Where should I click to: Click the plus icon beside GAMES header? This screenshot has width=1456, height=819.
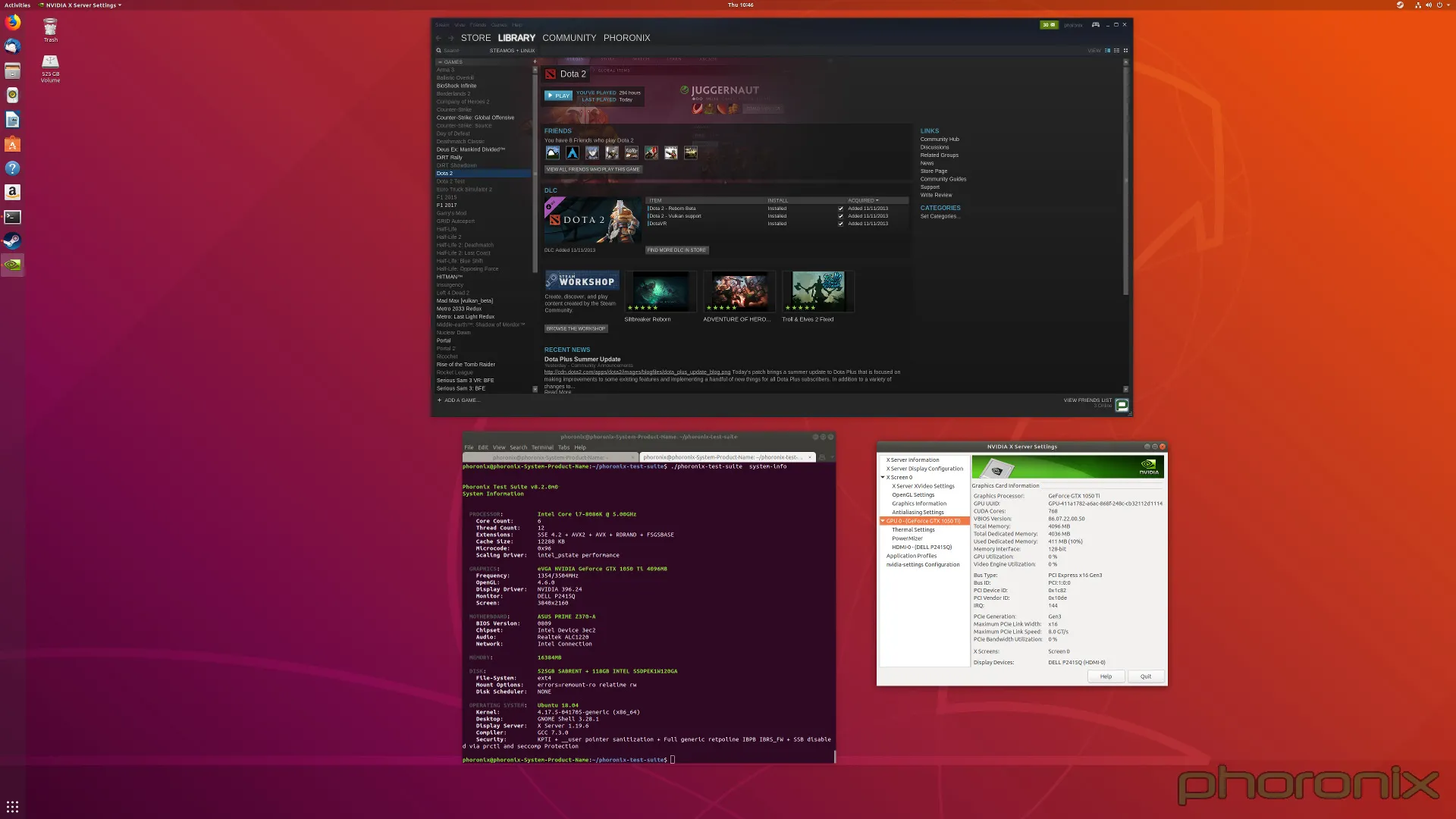tap(535, 62)
